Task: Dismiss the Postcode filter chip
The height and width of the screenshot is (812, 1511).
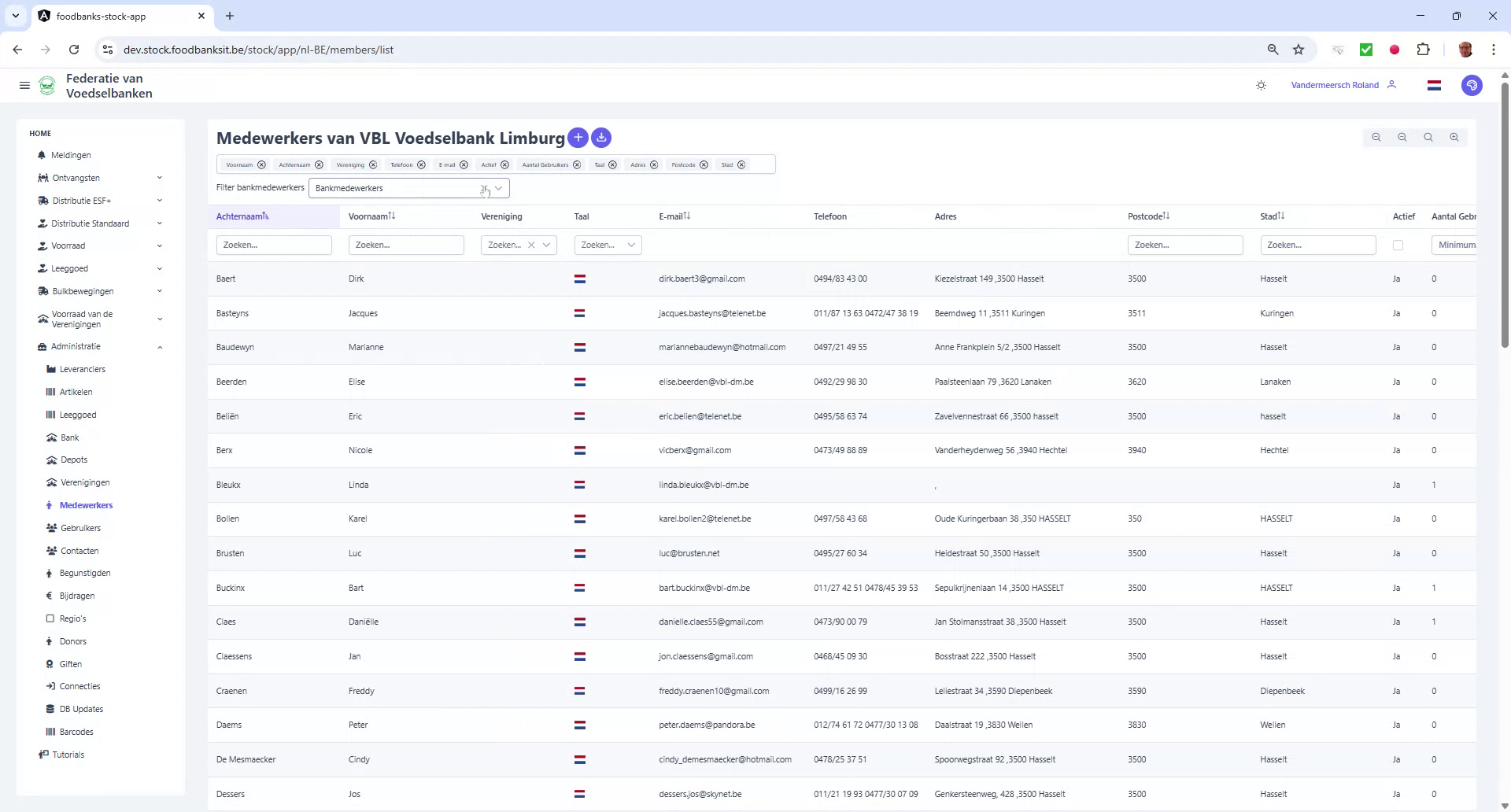Action: [x=704, y=164]
